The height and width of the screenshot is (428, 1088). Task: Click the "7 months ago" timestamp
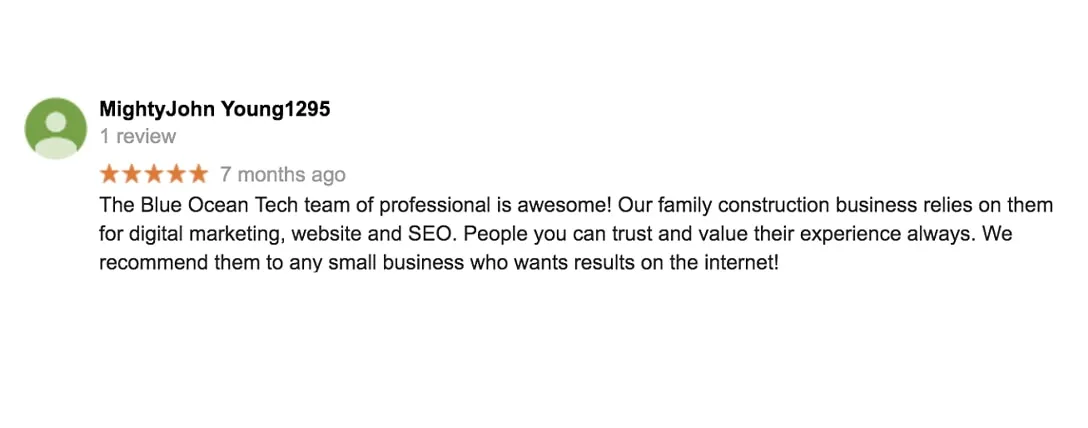tap(282, 175)
